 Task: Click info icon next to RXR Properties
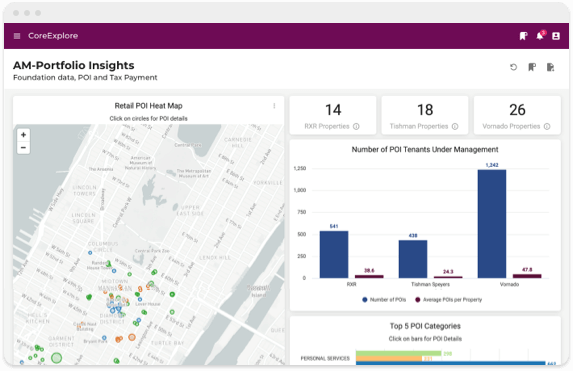tap(356, 126)
